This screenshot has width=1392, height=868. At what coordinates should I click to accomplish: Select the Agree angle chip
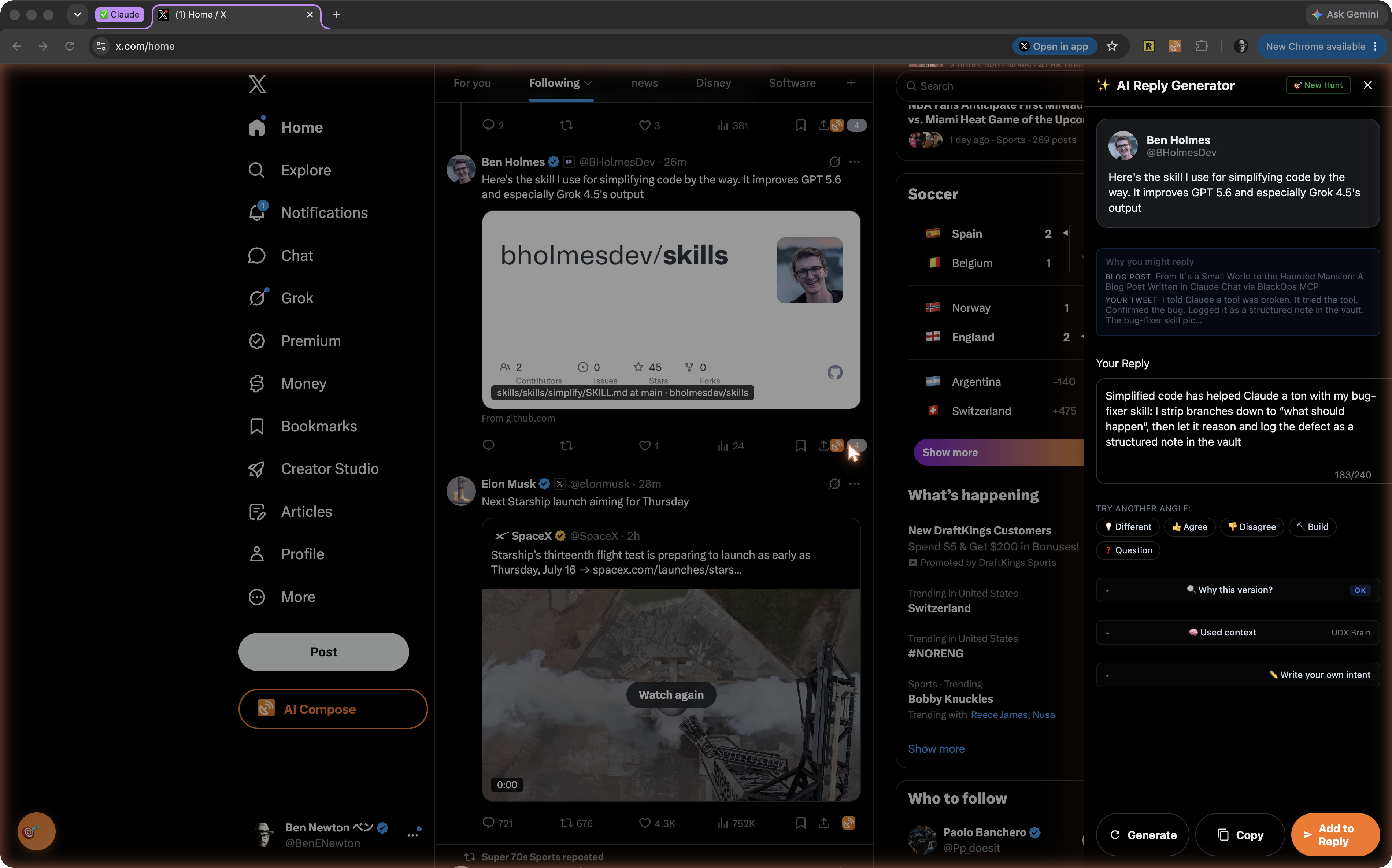point(1189,527)
